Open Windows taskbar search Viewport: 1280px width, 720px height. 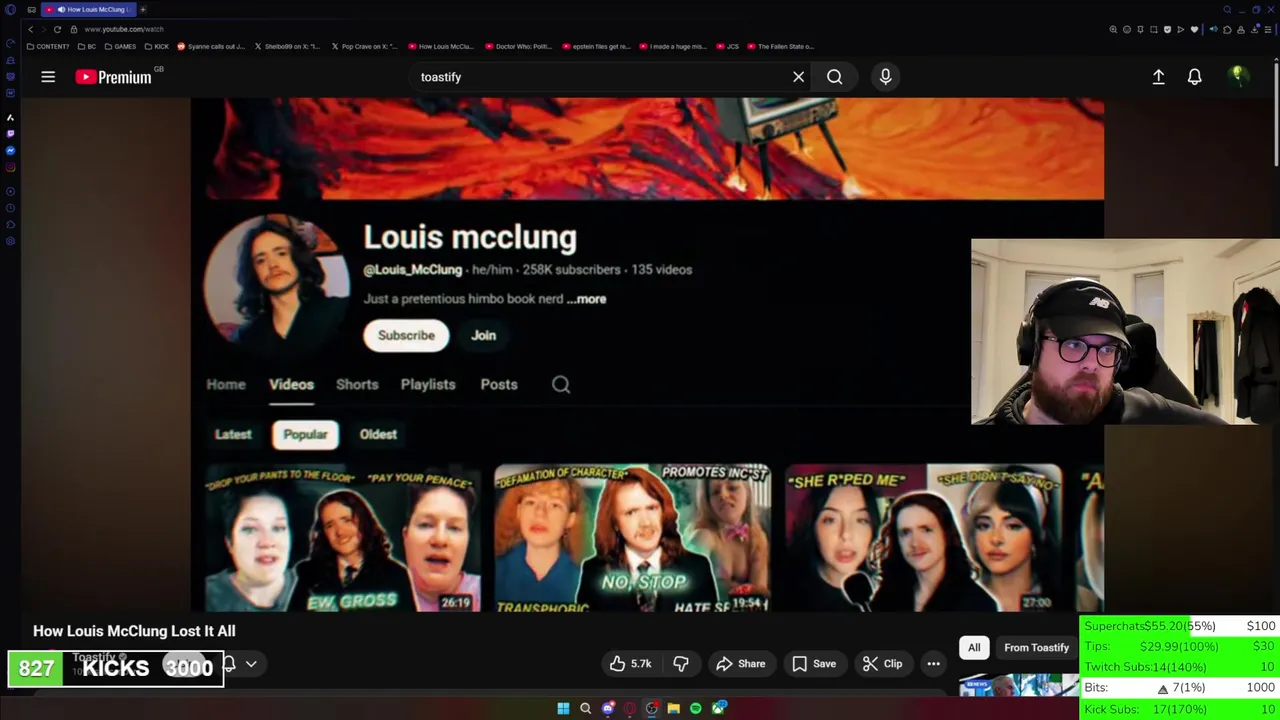click(x=585, y=708)
